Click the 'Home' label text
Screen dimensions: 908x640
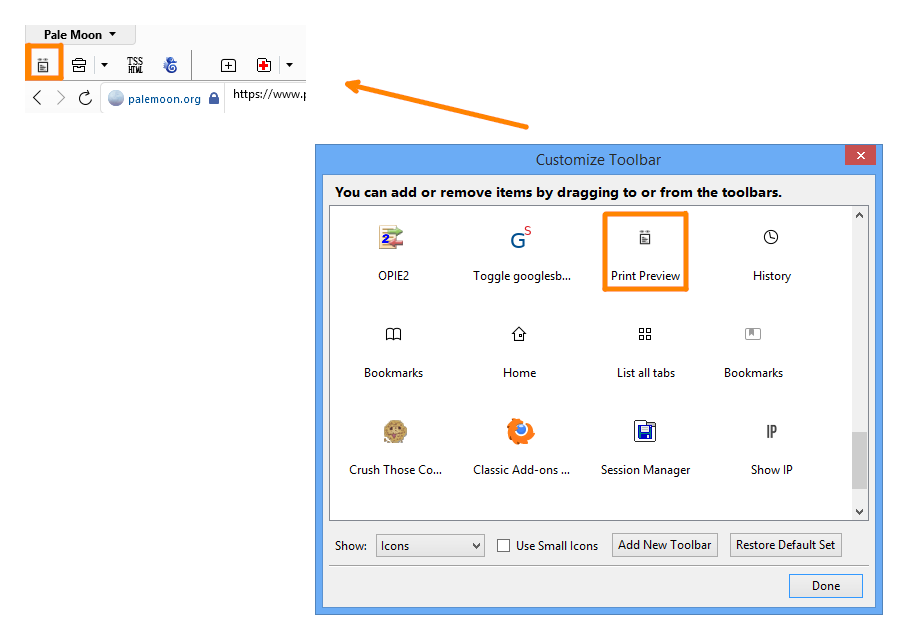click(x=519, y=373)
